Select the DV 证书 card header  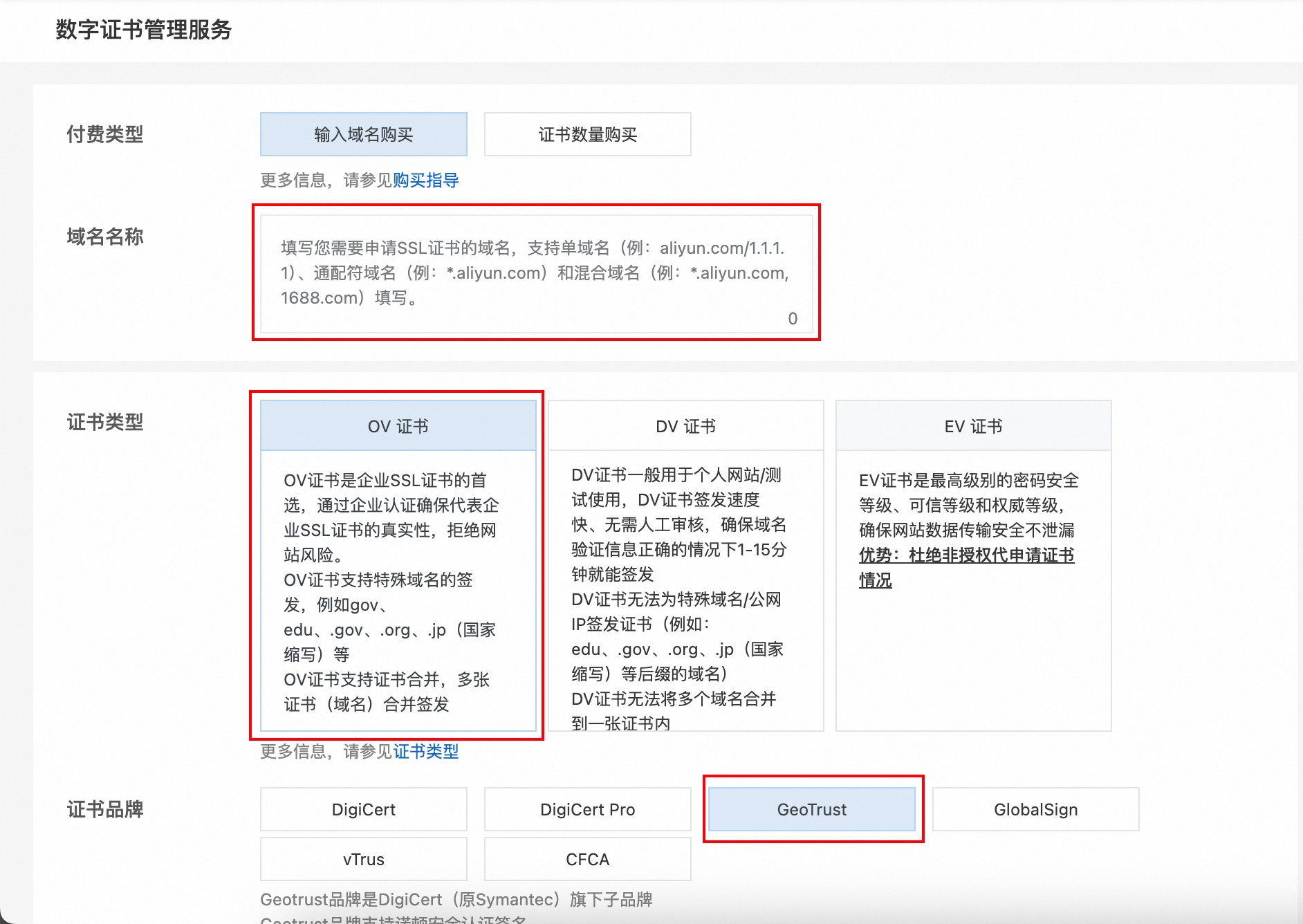tap(685, 426)
